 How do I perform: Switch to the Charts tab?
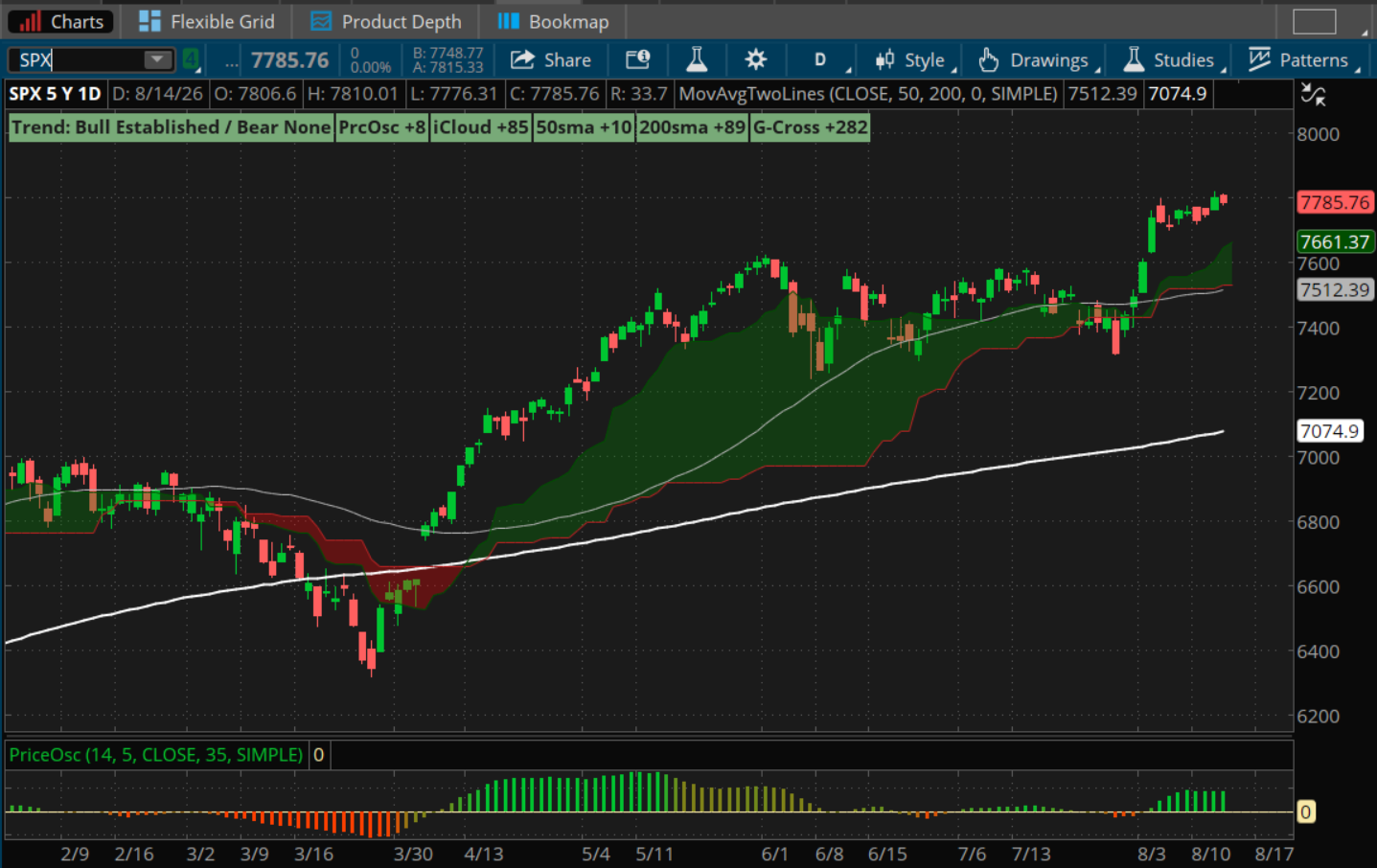click(61, 21)
